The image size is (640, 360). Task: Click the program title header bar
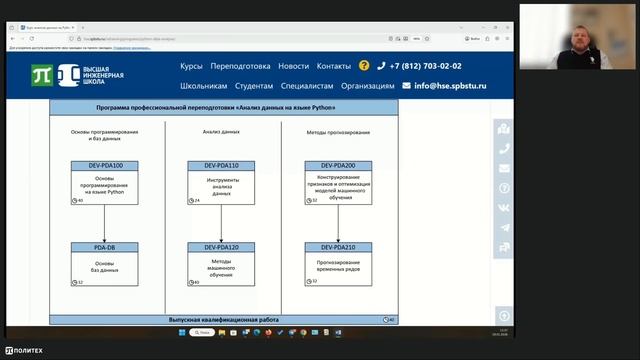(x=224, y=108)
